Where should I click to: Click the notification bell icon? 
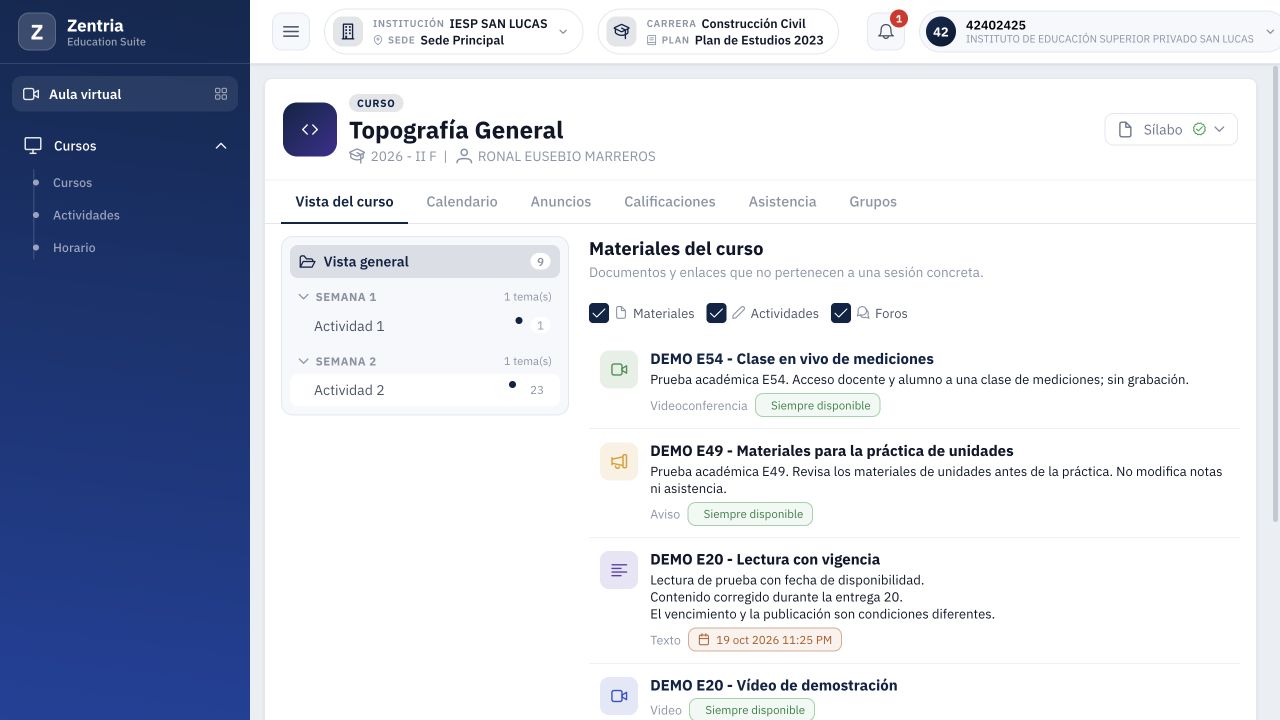pyautogui.click(x=886, y=32)
